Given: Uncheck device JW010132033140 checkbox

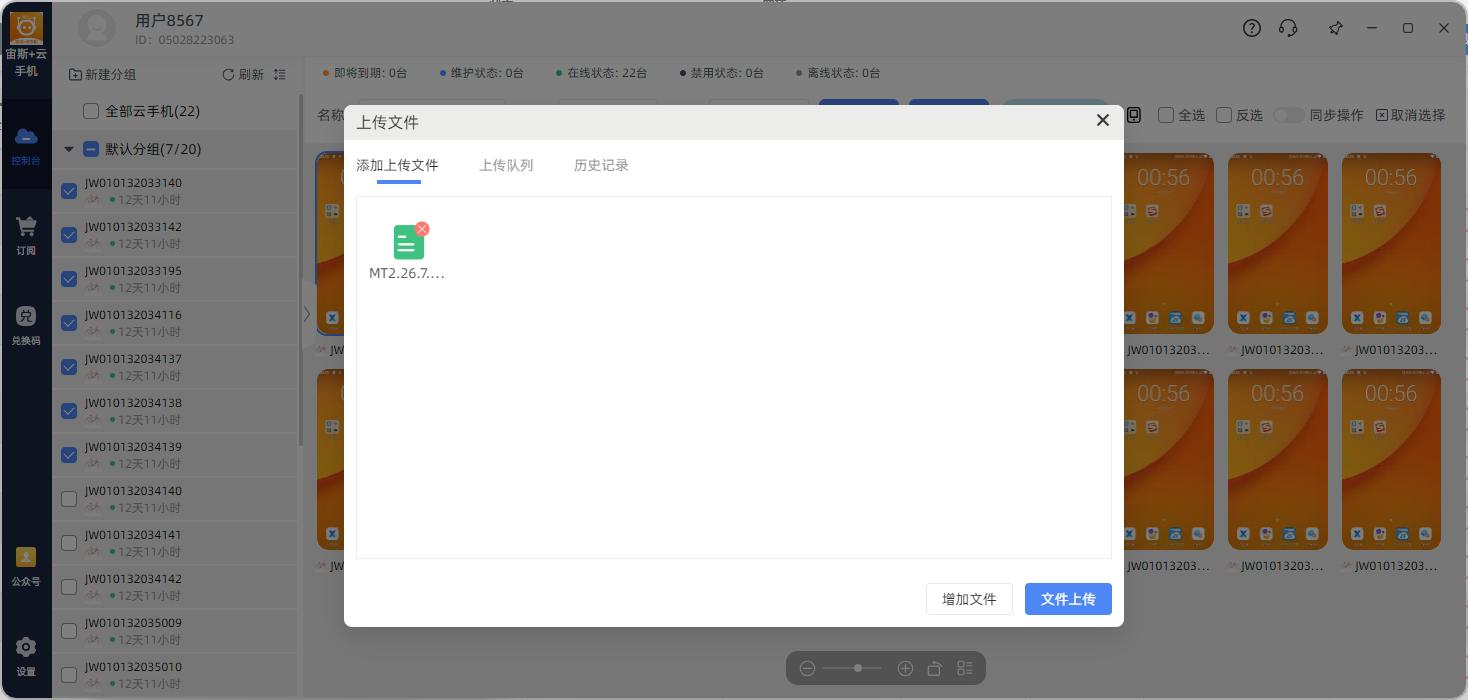Looking at the screenshot, I should click(69, 191).
